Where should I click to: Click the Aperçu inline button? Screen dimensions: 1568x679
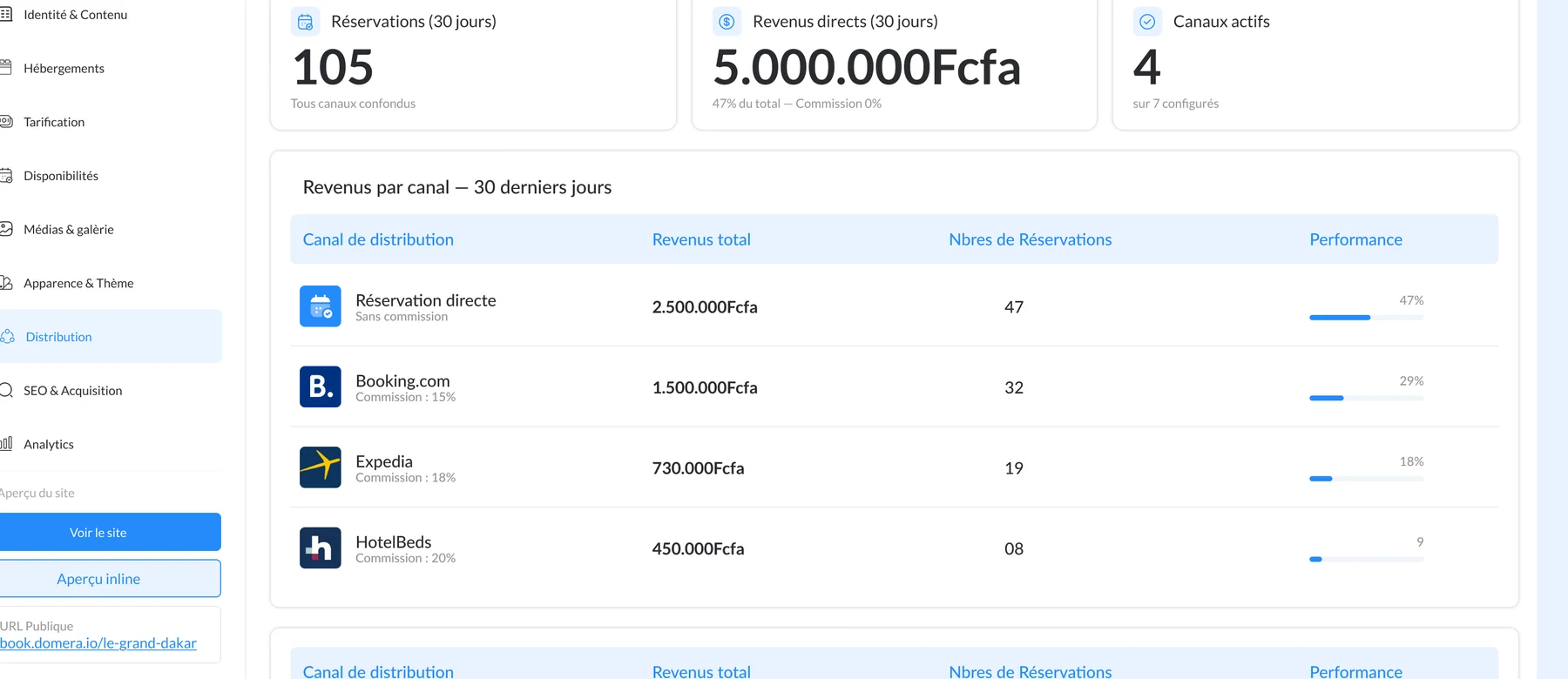[x=110, y=579]
